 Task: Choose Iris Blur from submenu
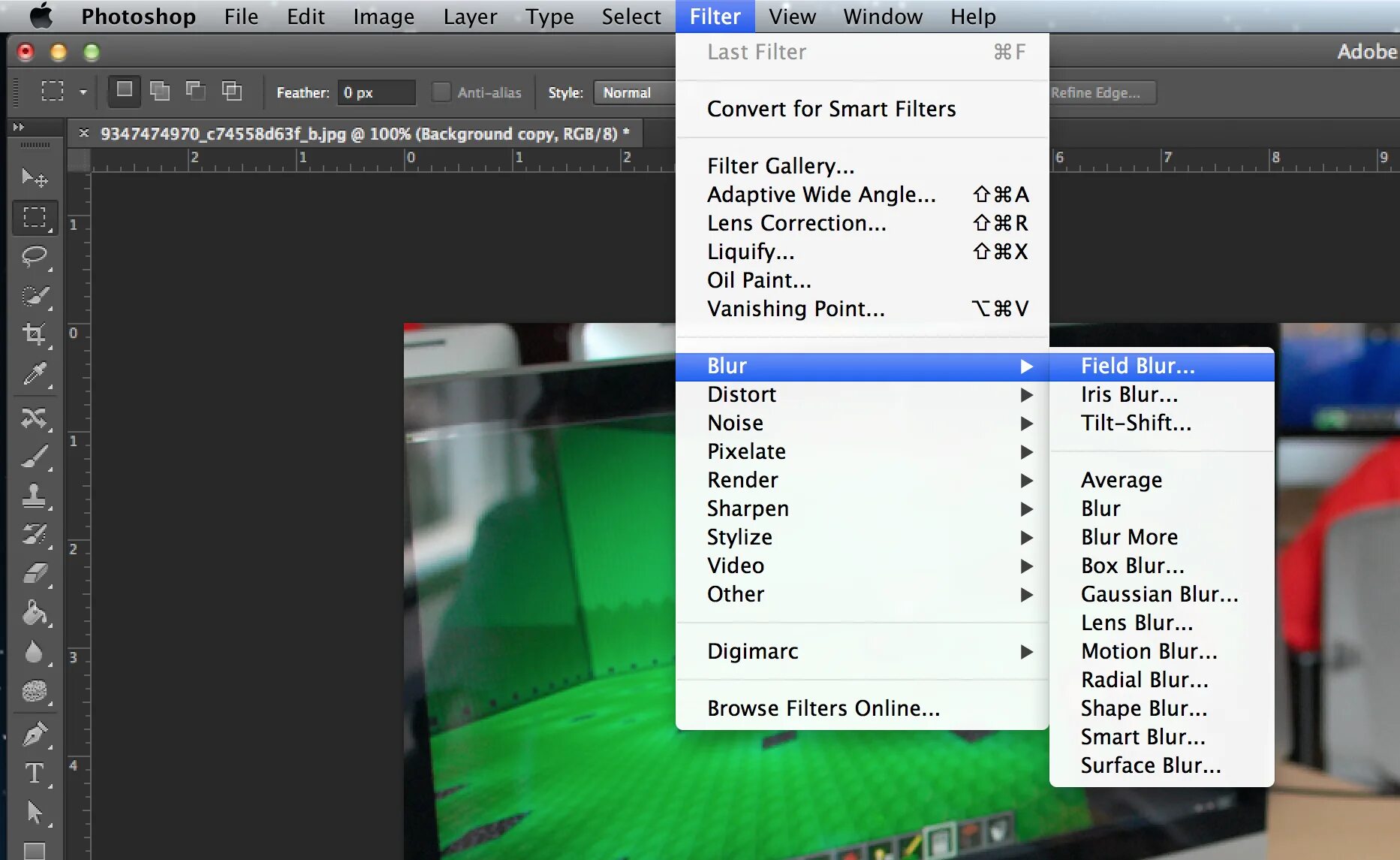1161,394
